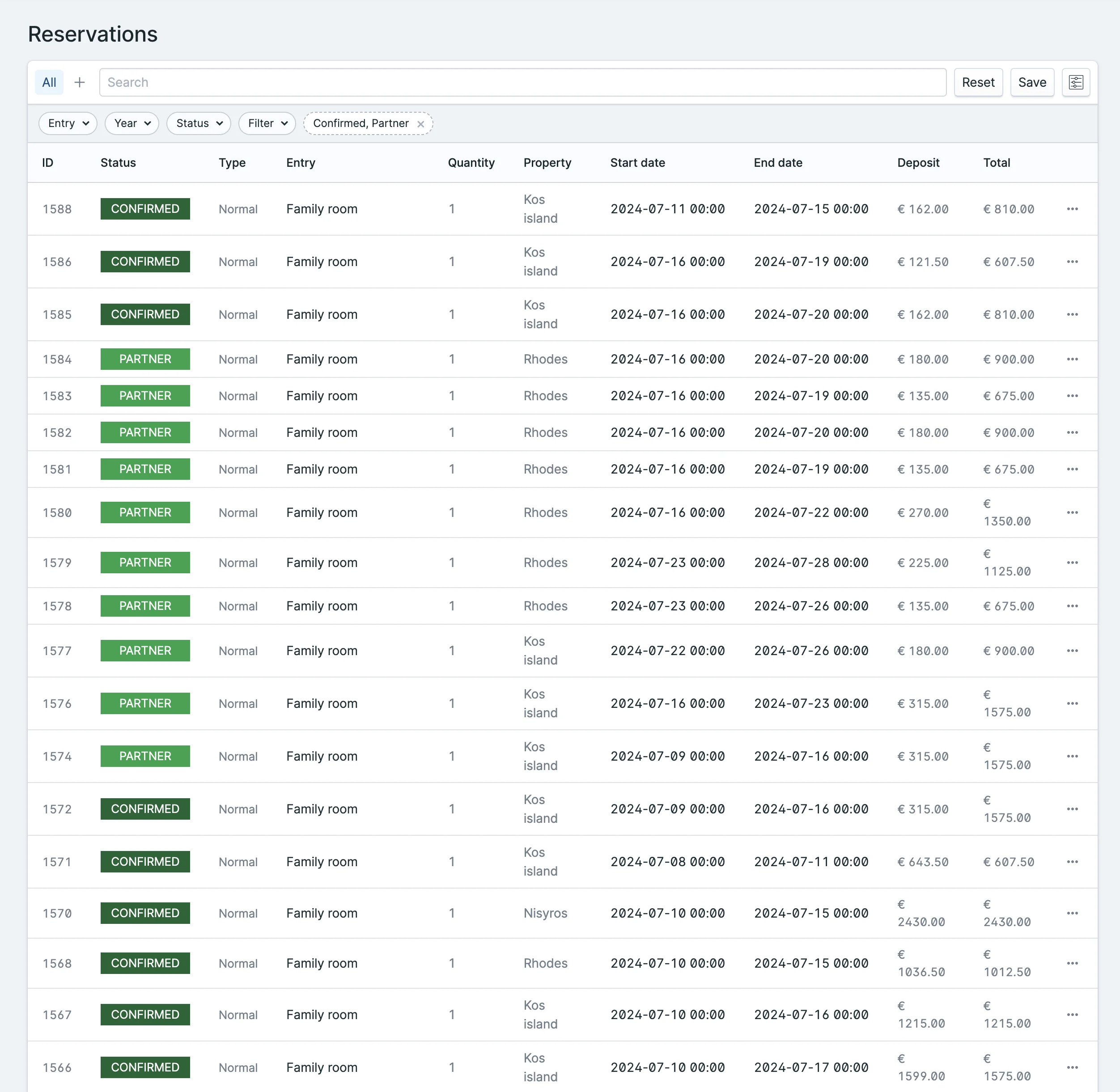Open actions menu for reservation 1588
The image size is (1120, 1092).
click(x=1072, y=209)
